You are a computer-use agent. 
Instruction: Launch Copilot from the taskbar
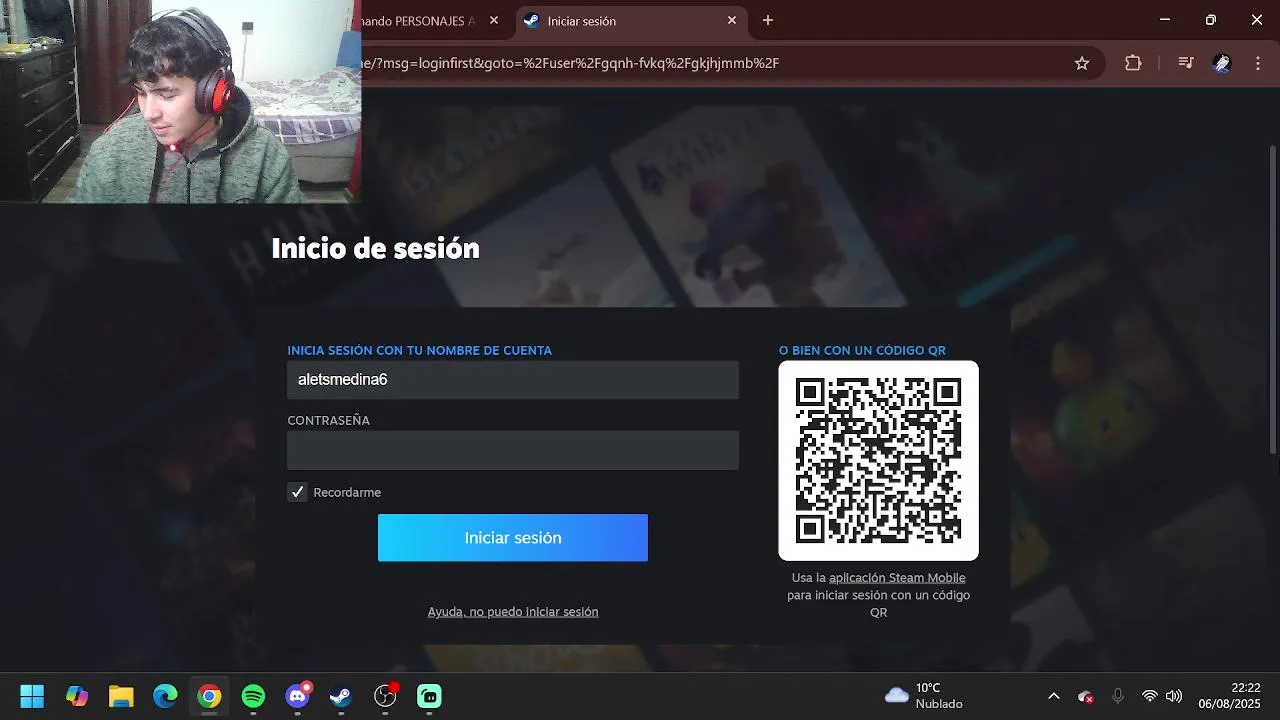pyautogui.click(x=77, y=696)
